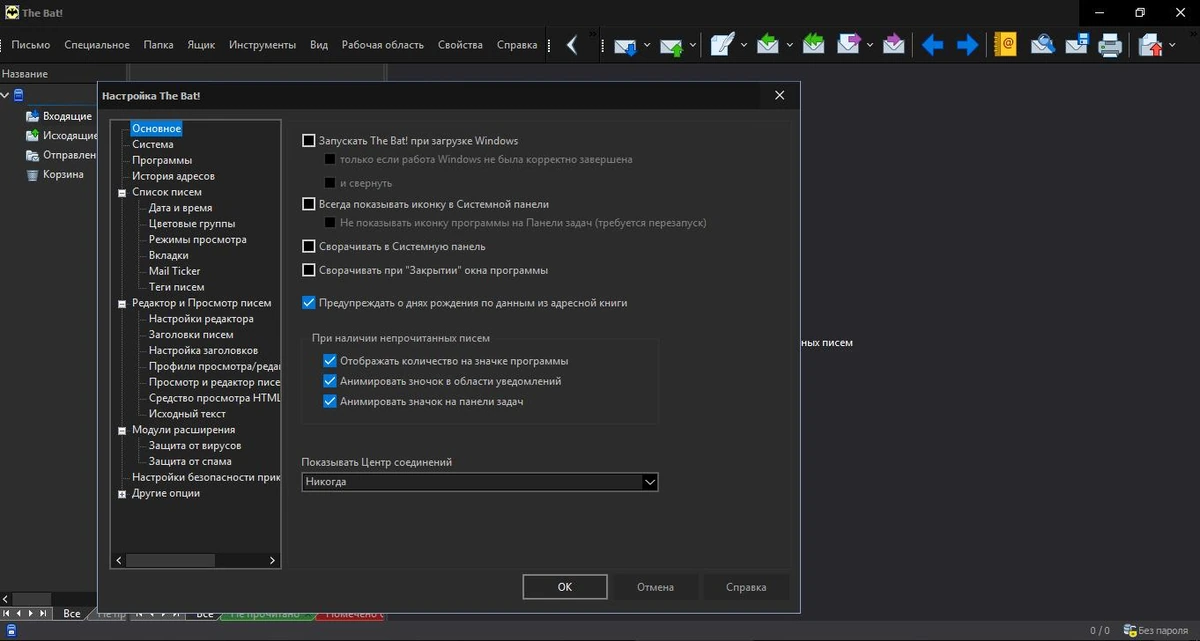Click the Отмена button

655,587
